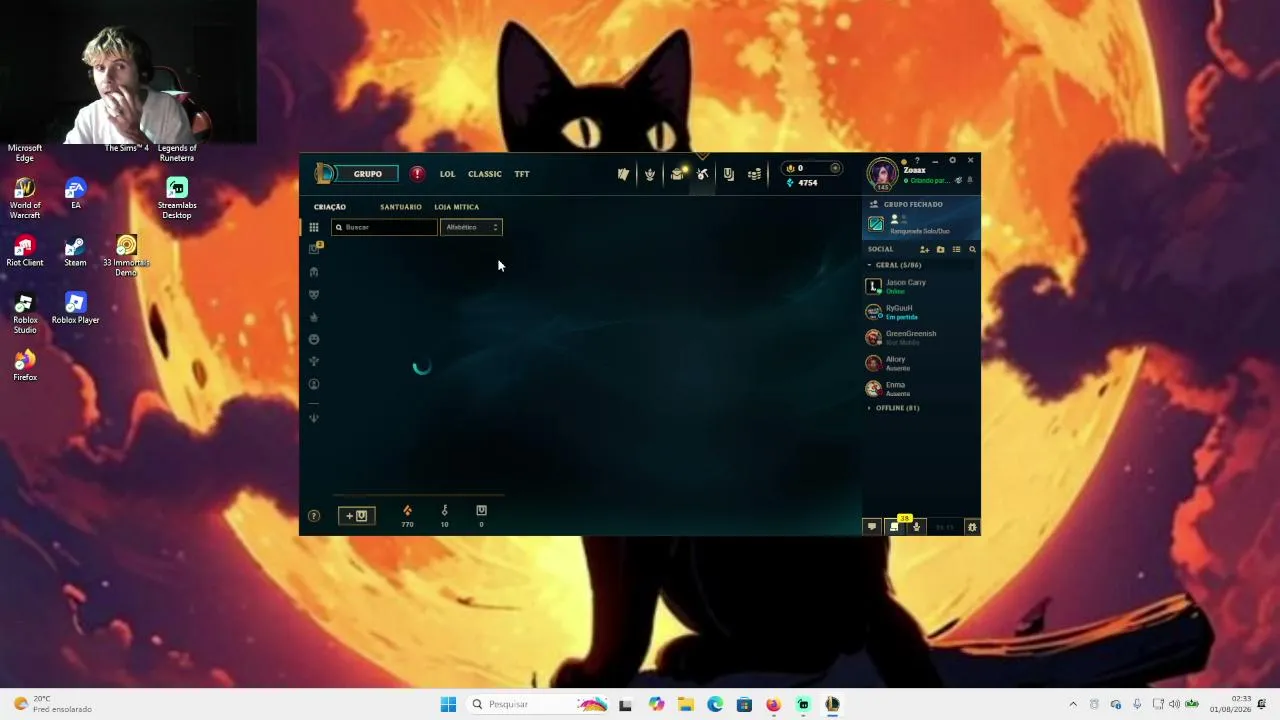This screenshot has width=1280, height=720.
Task: Select friend Allory
Action: [921, 363]
